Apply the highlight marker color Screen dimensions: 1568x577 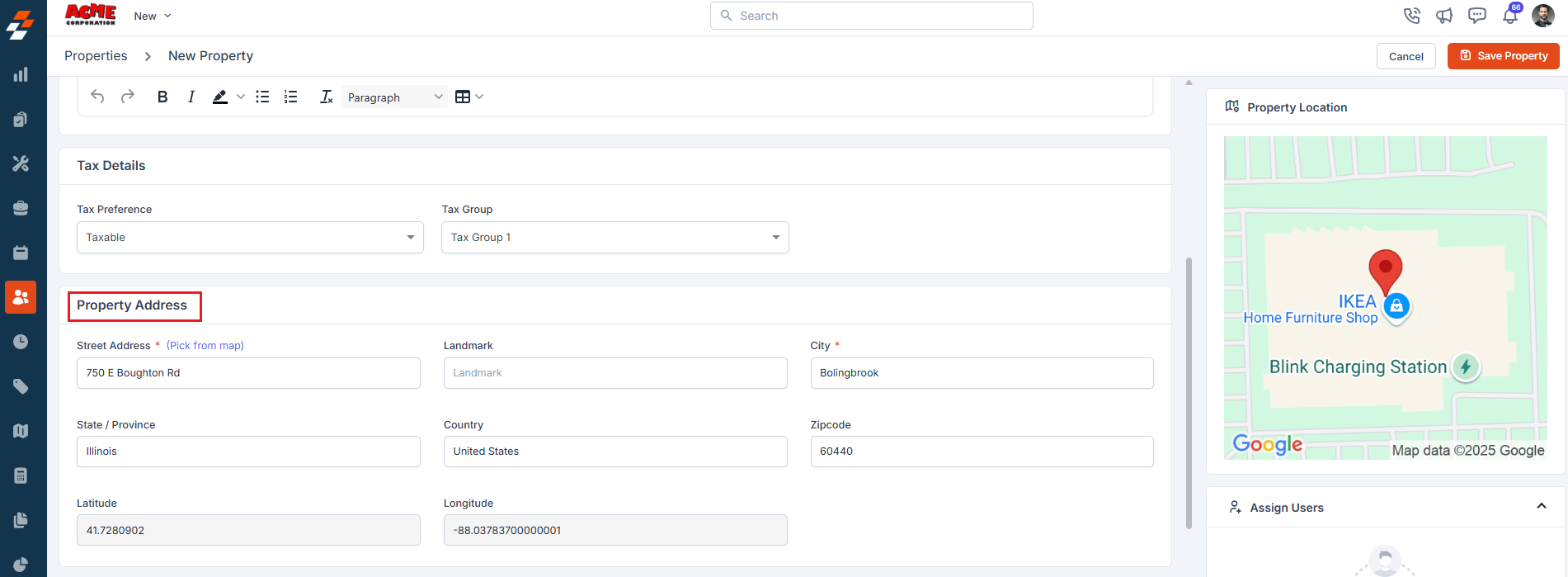click(219, 97)
